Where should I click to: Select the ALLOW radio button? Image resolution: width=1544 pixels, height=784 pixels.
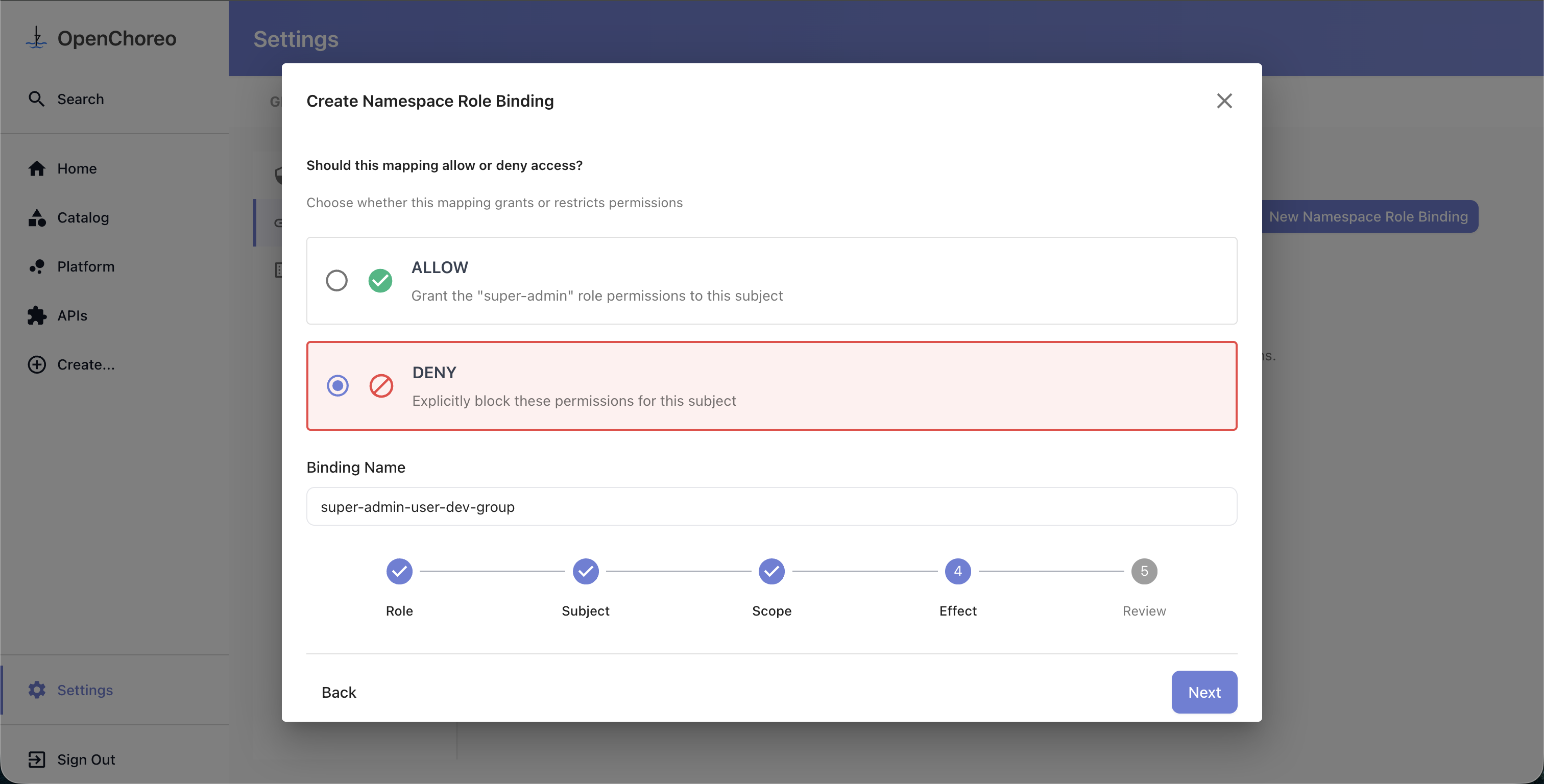click(x=337, y=281)
